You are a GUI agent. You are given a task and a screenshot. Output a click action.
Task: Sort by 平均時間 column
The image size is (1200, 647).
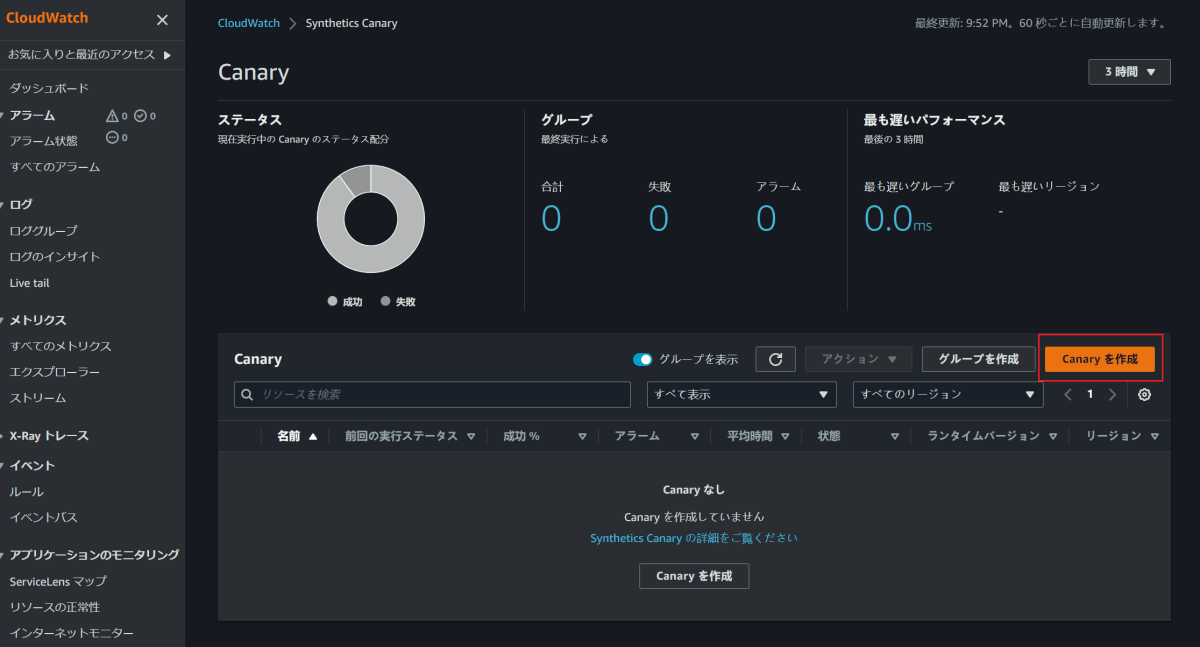point(758,436)
